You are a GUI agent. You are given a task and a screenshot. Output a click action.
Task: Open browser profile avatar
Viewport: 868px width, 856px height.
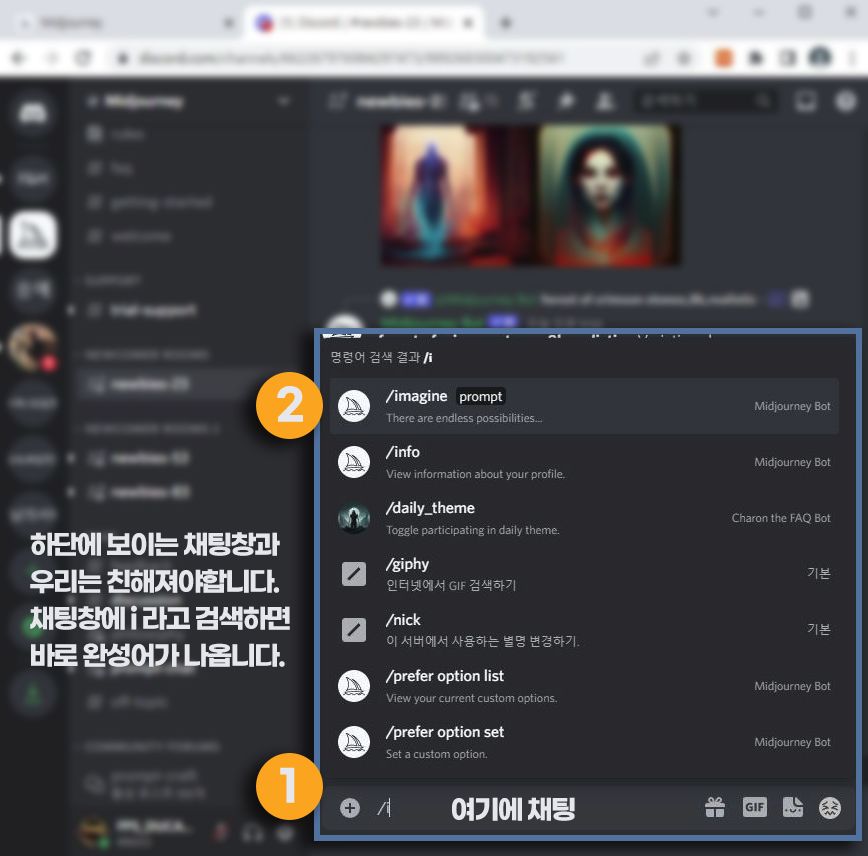coord(820,58)
